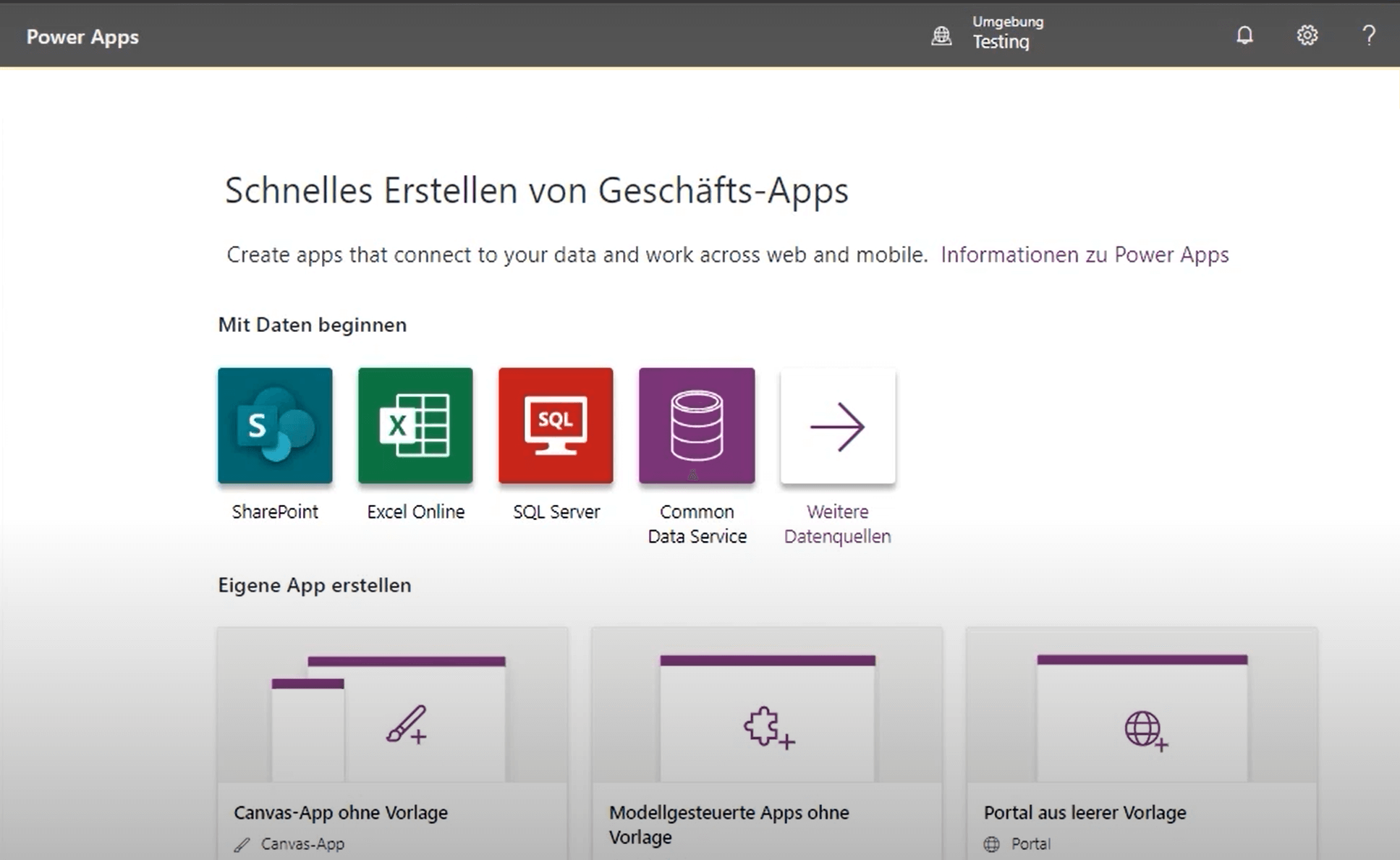Click the SharePoint label text
This screenshot has height=860, width=1400.
tap(275, 511)
